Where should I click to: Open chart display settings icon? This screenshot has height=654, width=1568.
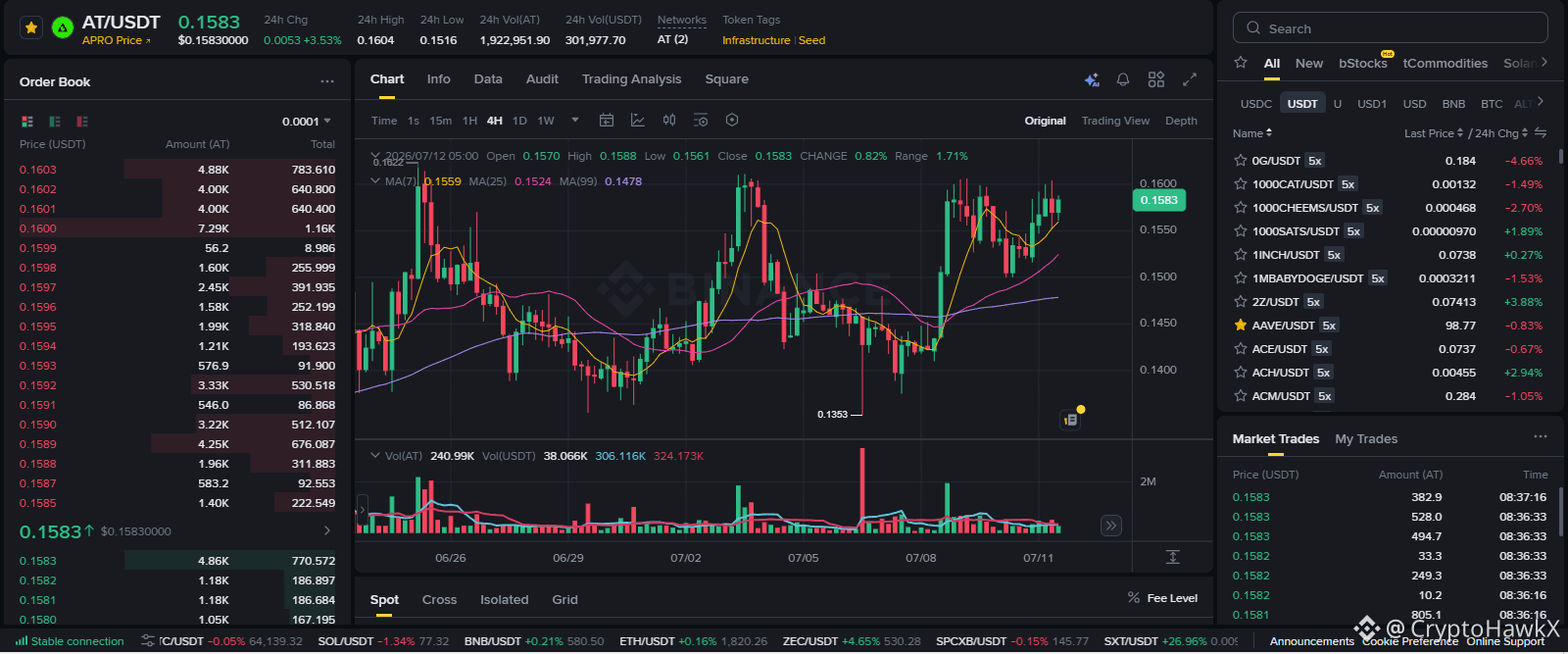(701, 120)
